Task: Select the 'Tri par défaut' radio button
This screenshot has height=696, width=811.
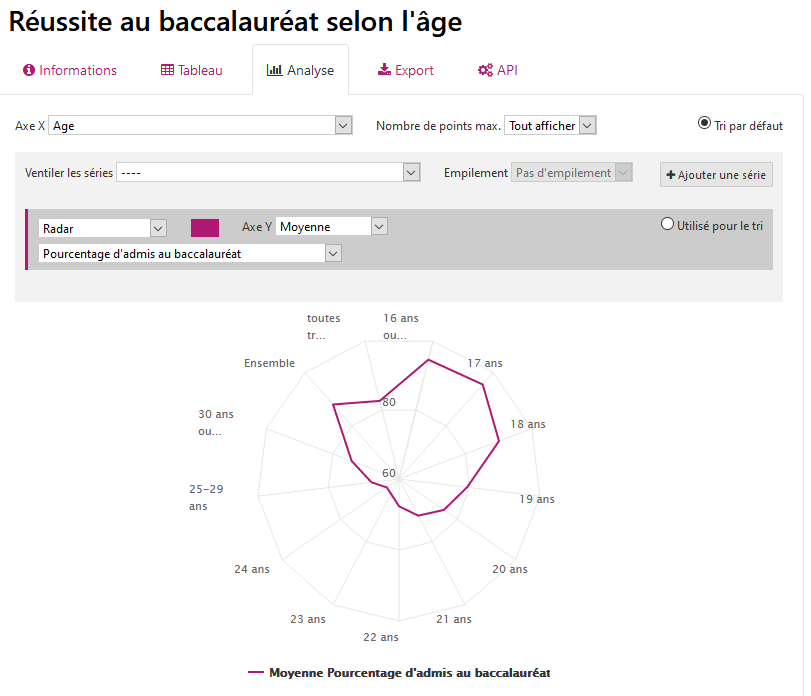Action: click(704, 124)
